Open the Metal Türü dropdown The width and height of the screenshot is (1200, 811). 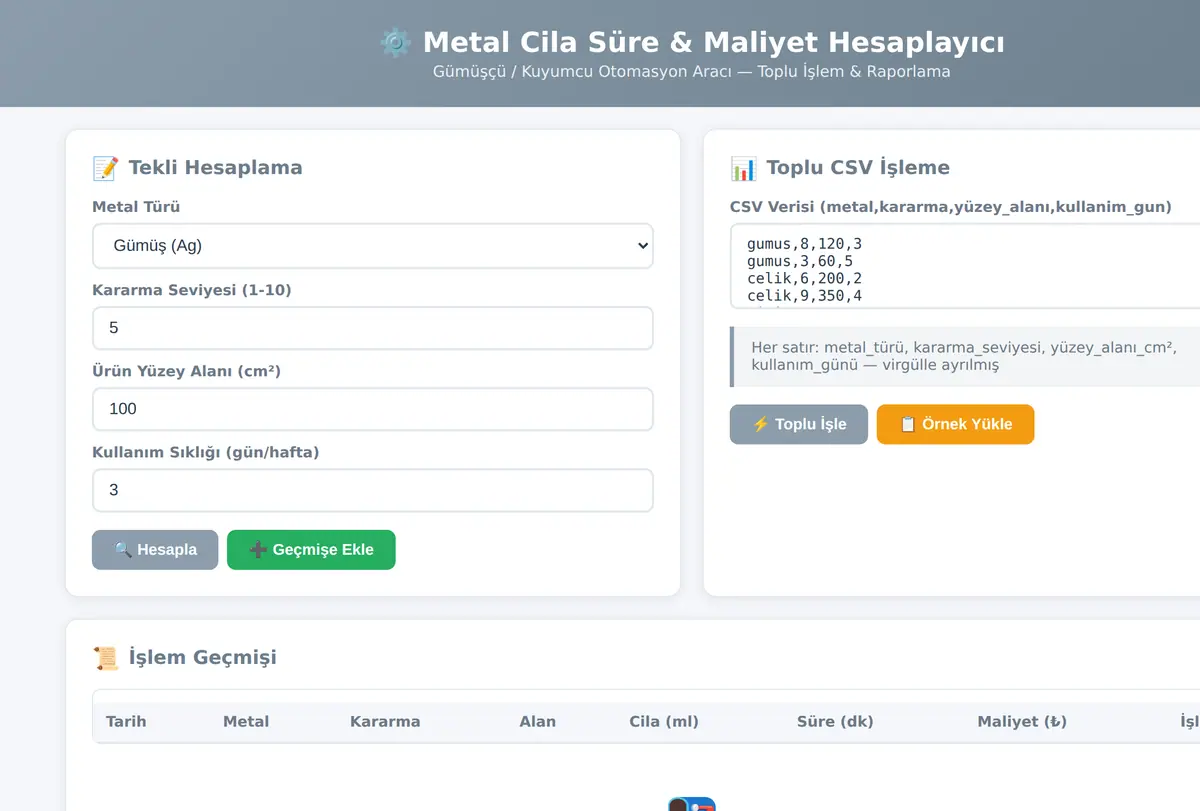[x=372, y=246]
